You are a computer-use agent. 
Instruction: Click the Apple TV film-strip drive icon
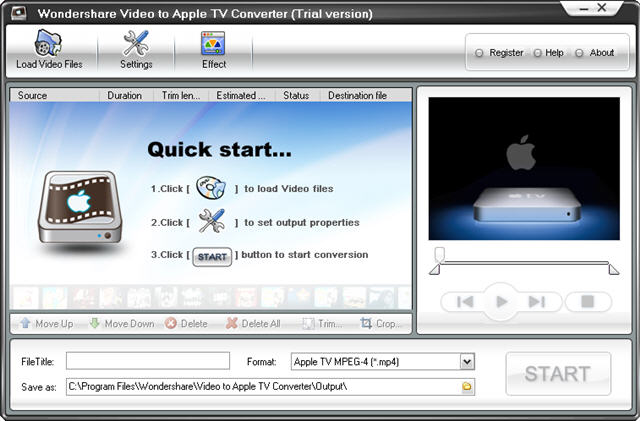click(80, 209)
